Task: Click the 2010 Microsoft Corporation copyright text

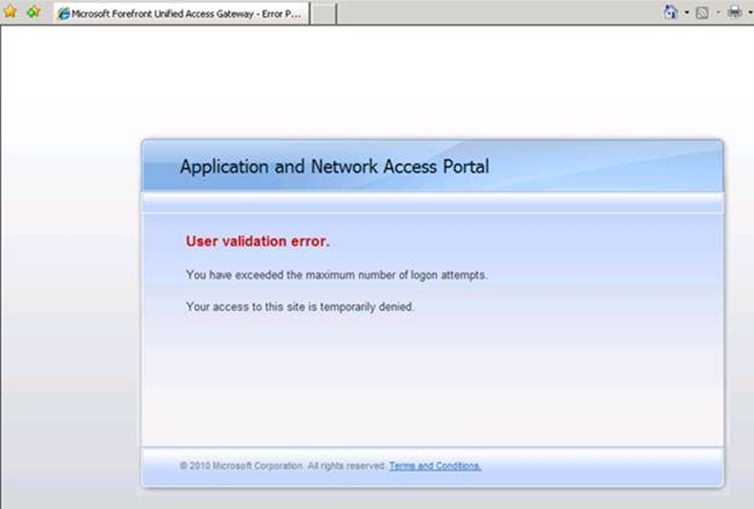Action: (x=283, y=466)
